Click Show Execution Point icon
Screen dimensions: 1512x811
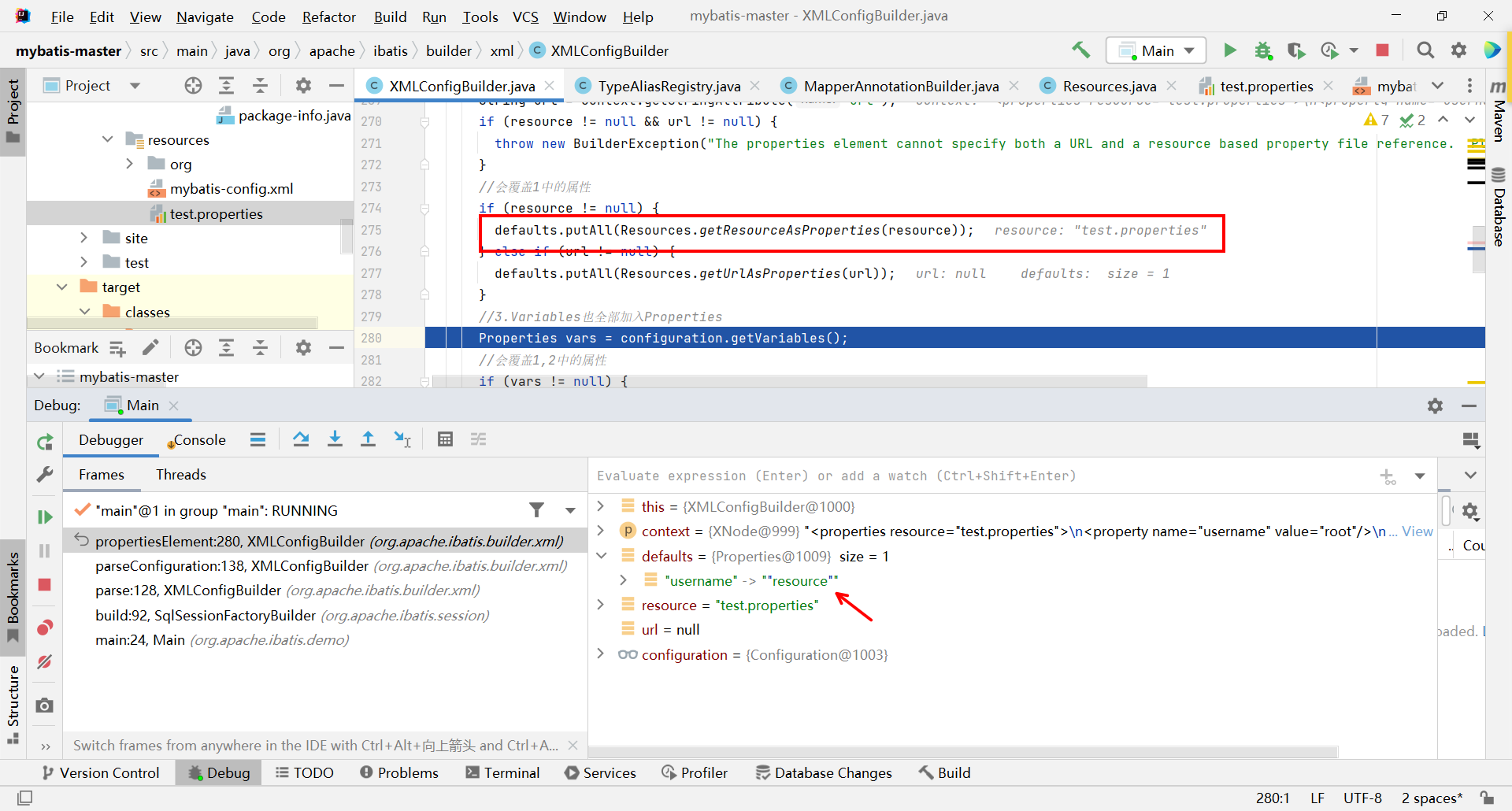pos(258,439)
